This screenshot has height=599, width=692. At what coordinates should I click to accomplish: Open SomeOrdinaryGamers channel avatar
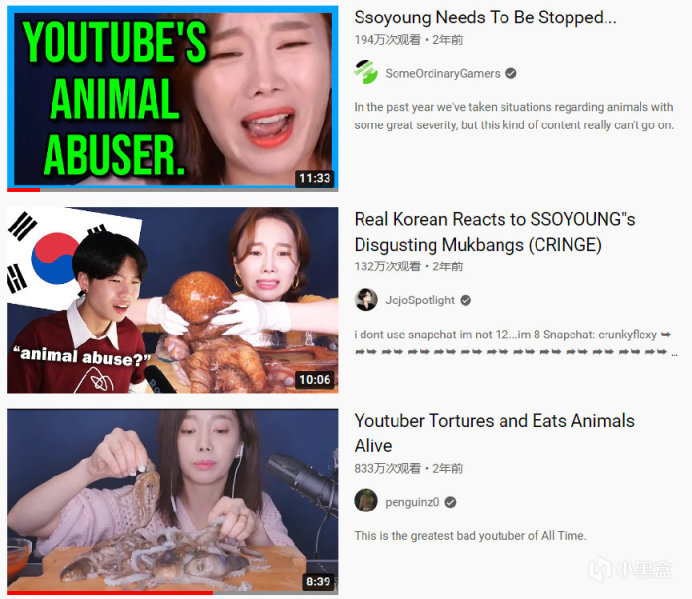366,72
